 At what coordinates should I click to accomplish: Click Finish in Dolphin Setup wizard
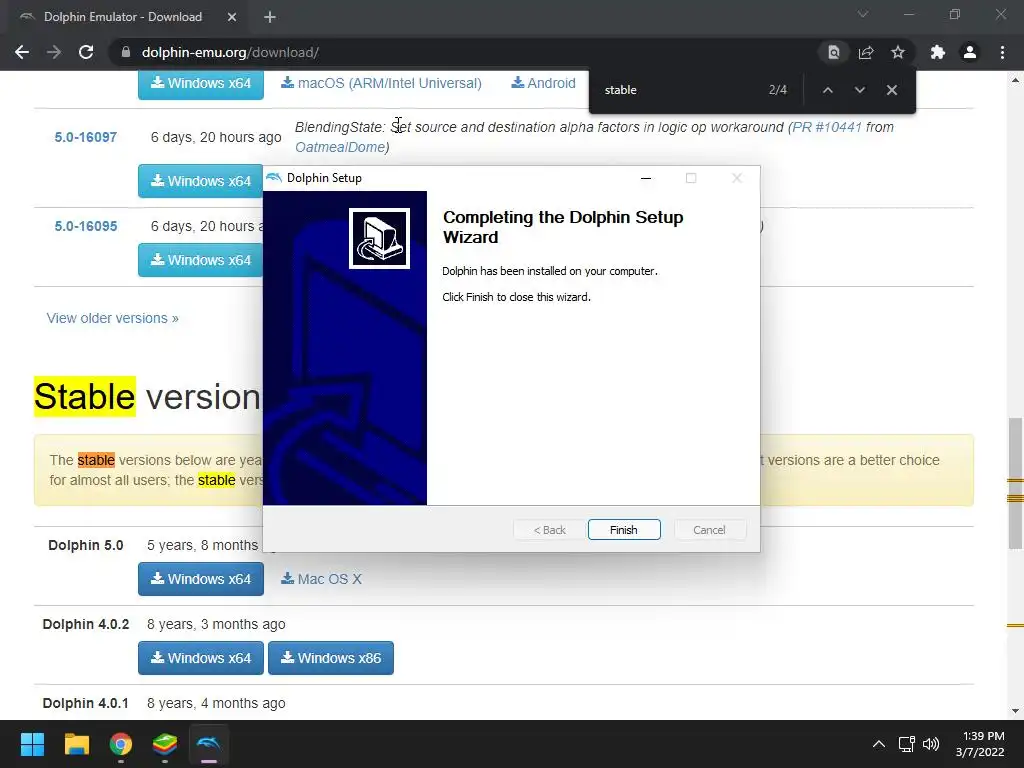[x=624, y=530]
